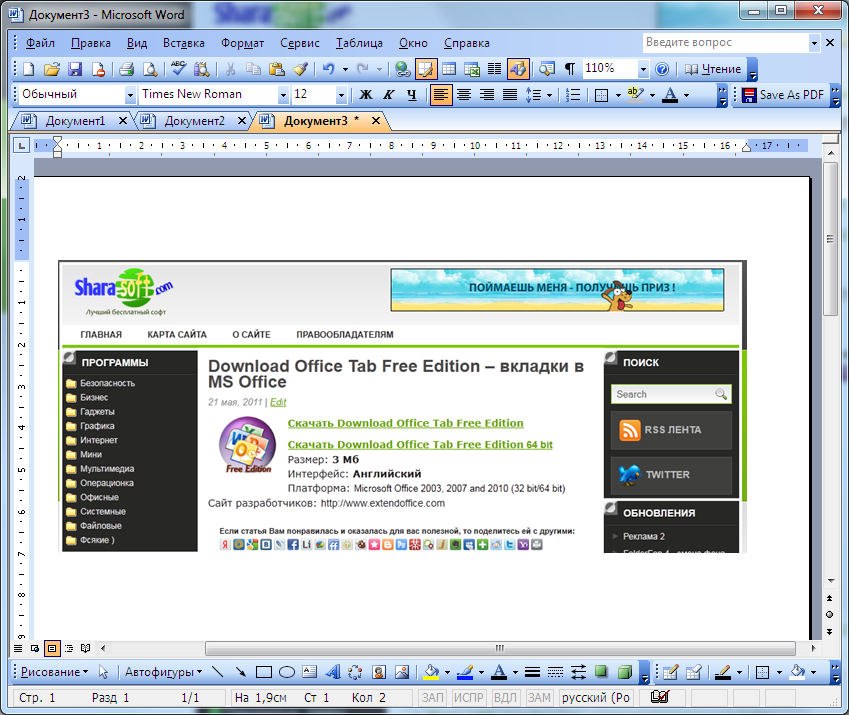
Task: Open the highlight color button
Action: [636, 95]
